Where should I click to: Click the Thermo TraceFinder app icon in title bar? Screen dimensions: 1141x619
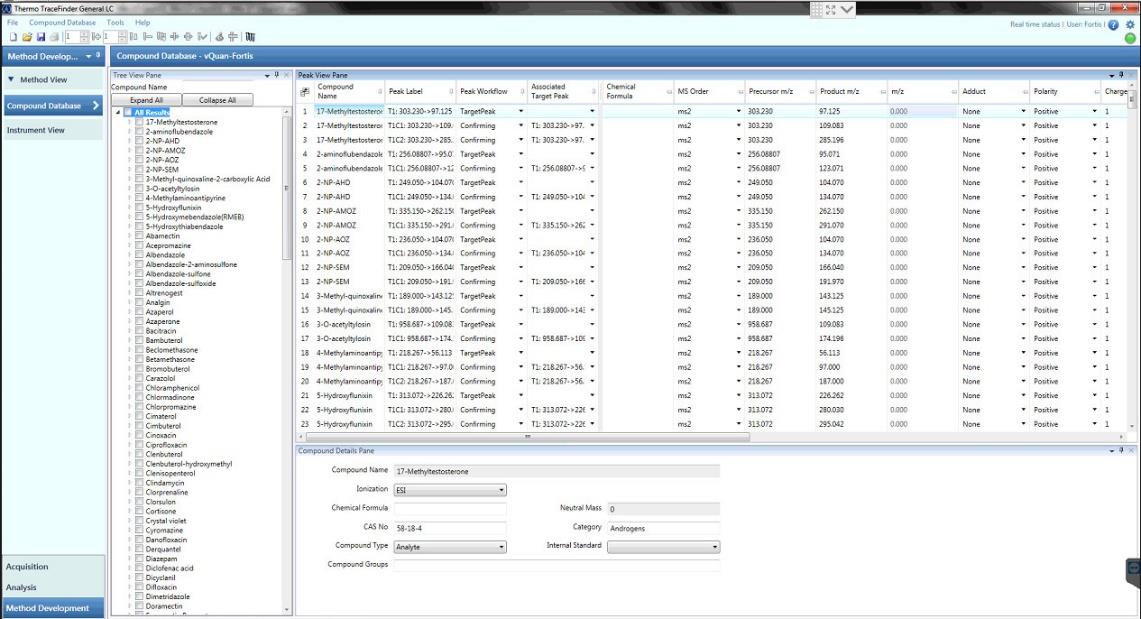(x=7, y=9)
